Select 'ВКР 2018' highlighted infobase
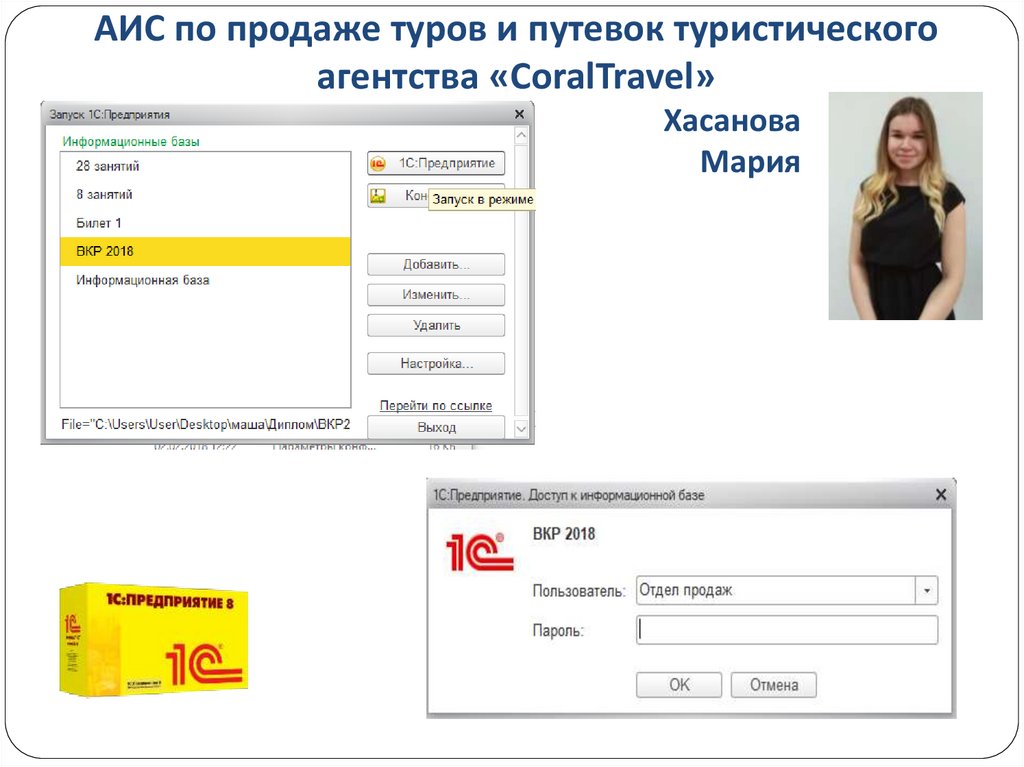 (x=205, y=252)
